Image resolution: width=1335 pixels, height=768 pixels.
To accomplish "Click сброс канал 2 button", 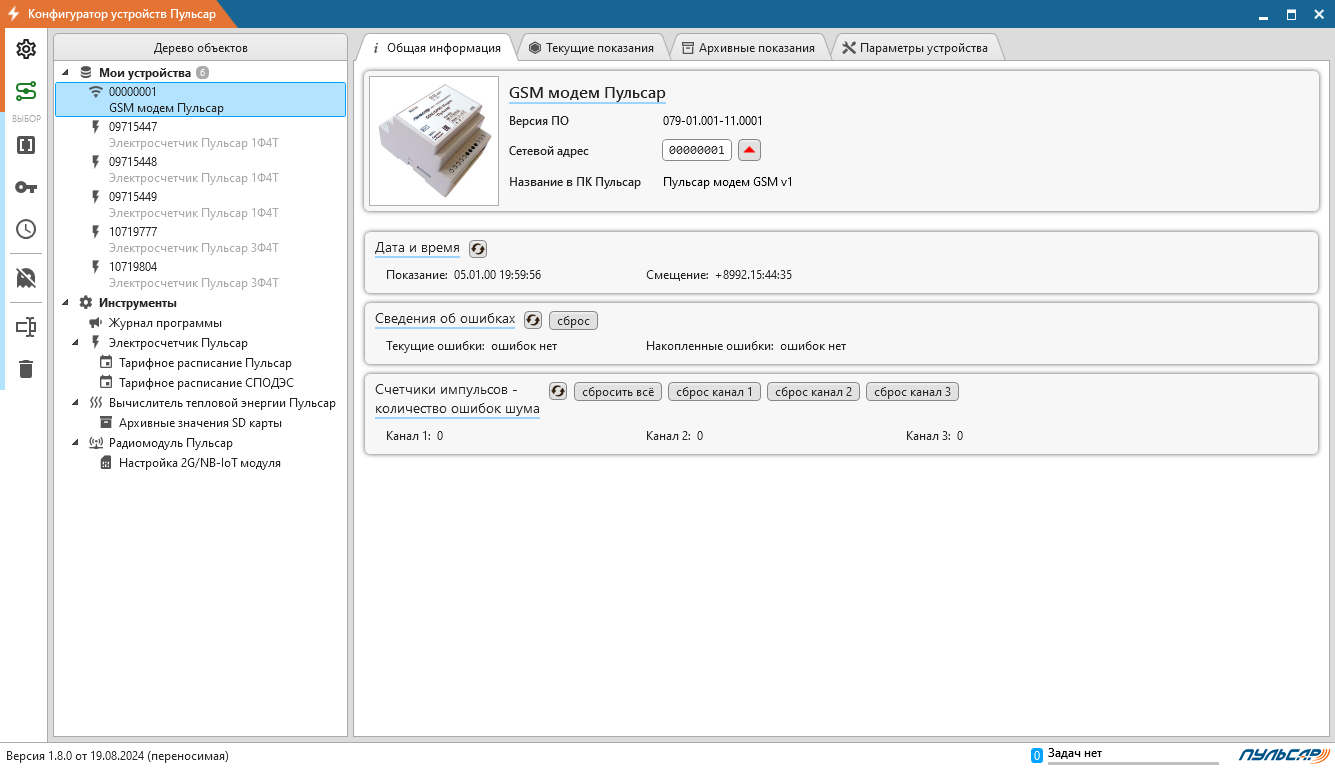I will (813, 391).
